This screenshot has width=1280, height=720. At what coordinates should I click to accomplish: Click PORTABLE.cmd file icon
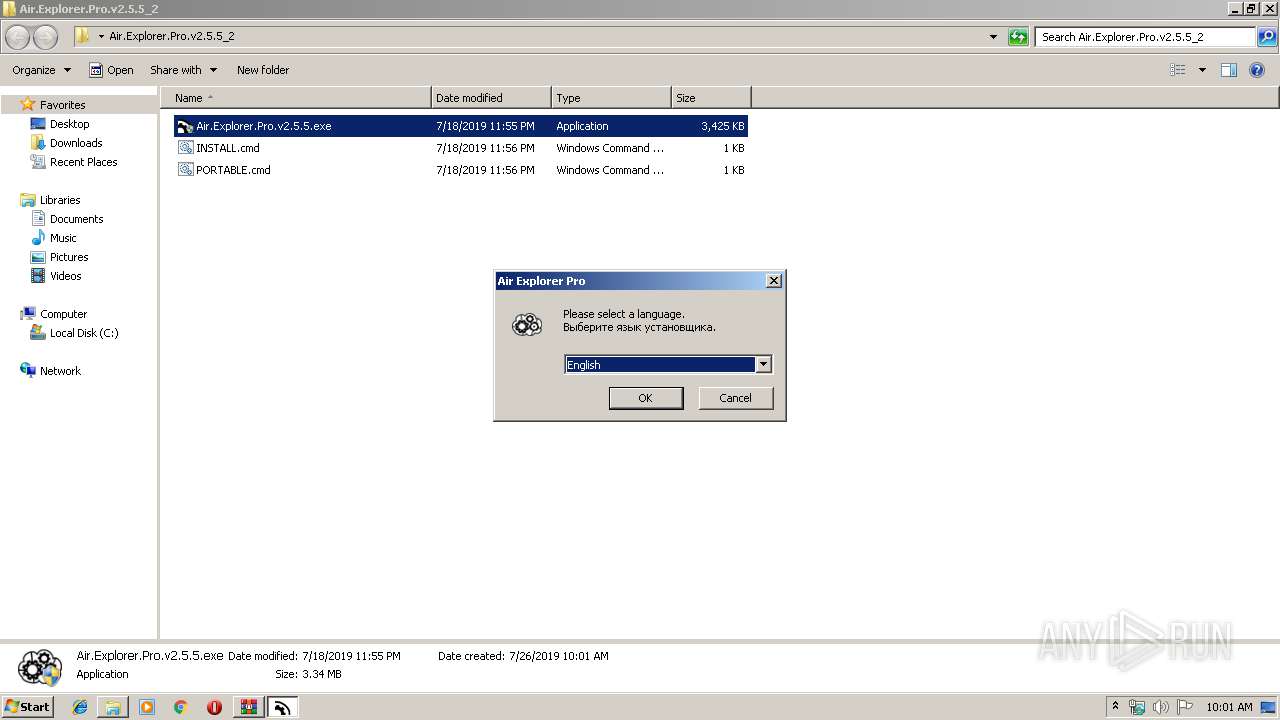pos(185,170)
